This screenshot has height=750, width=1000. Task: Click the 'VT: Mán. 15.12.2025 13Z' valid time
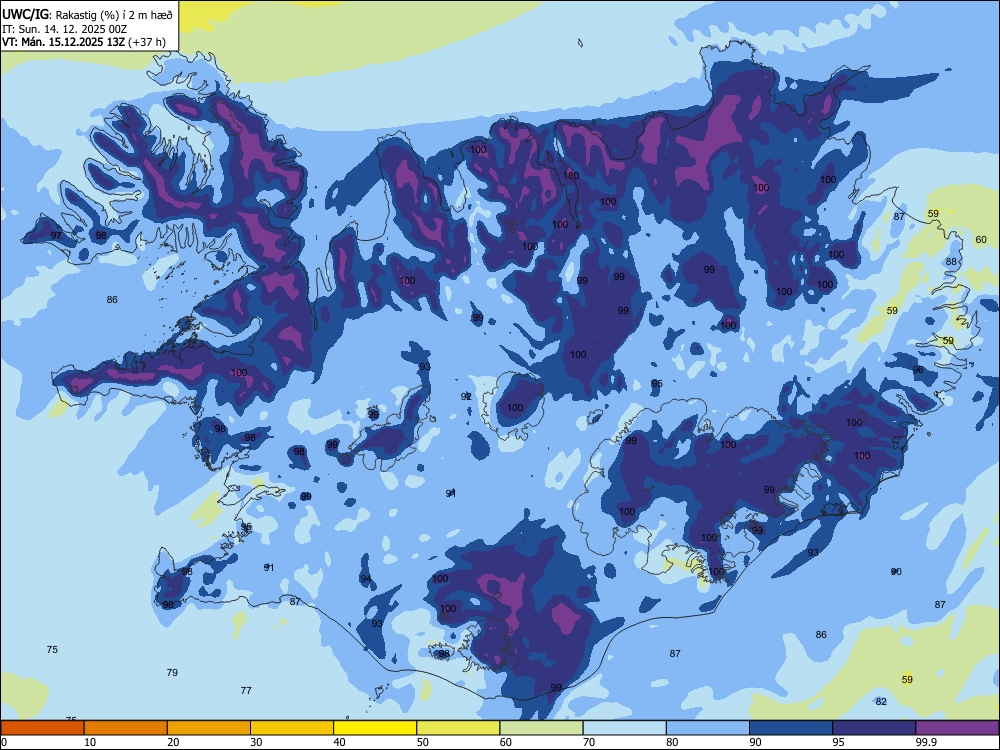coord(64,42)
